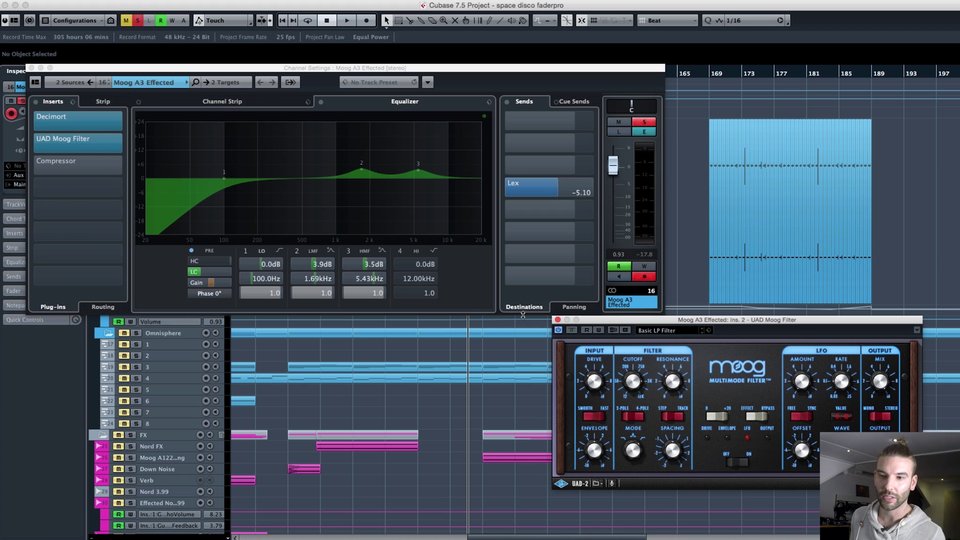Image resolution: width=960 pixels, height=540 pixels.
Task: Open the Compressor insert slot
Action: [x=78, y=165]
